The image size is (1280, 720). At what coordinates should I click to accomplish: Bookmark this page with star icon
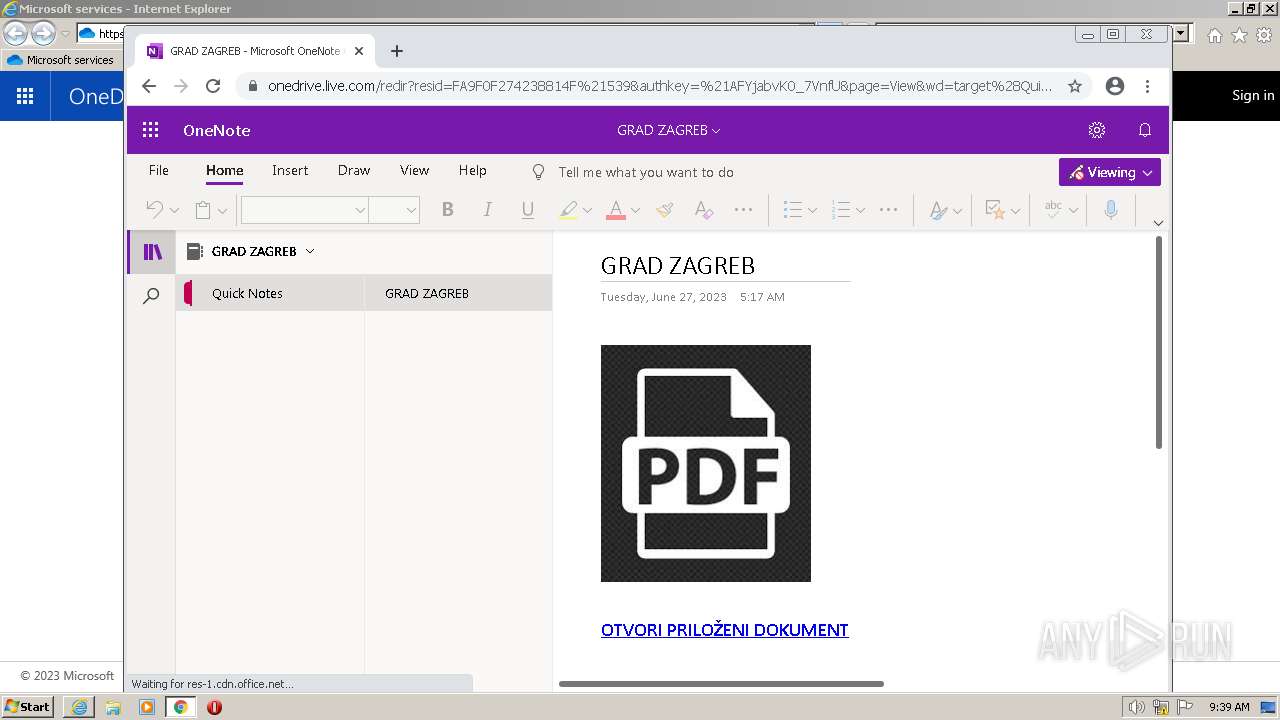click(1075, 86)
